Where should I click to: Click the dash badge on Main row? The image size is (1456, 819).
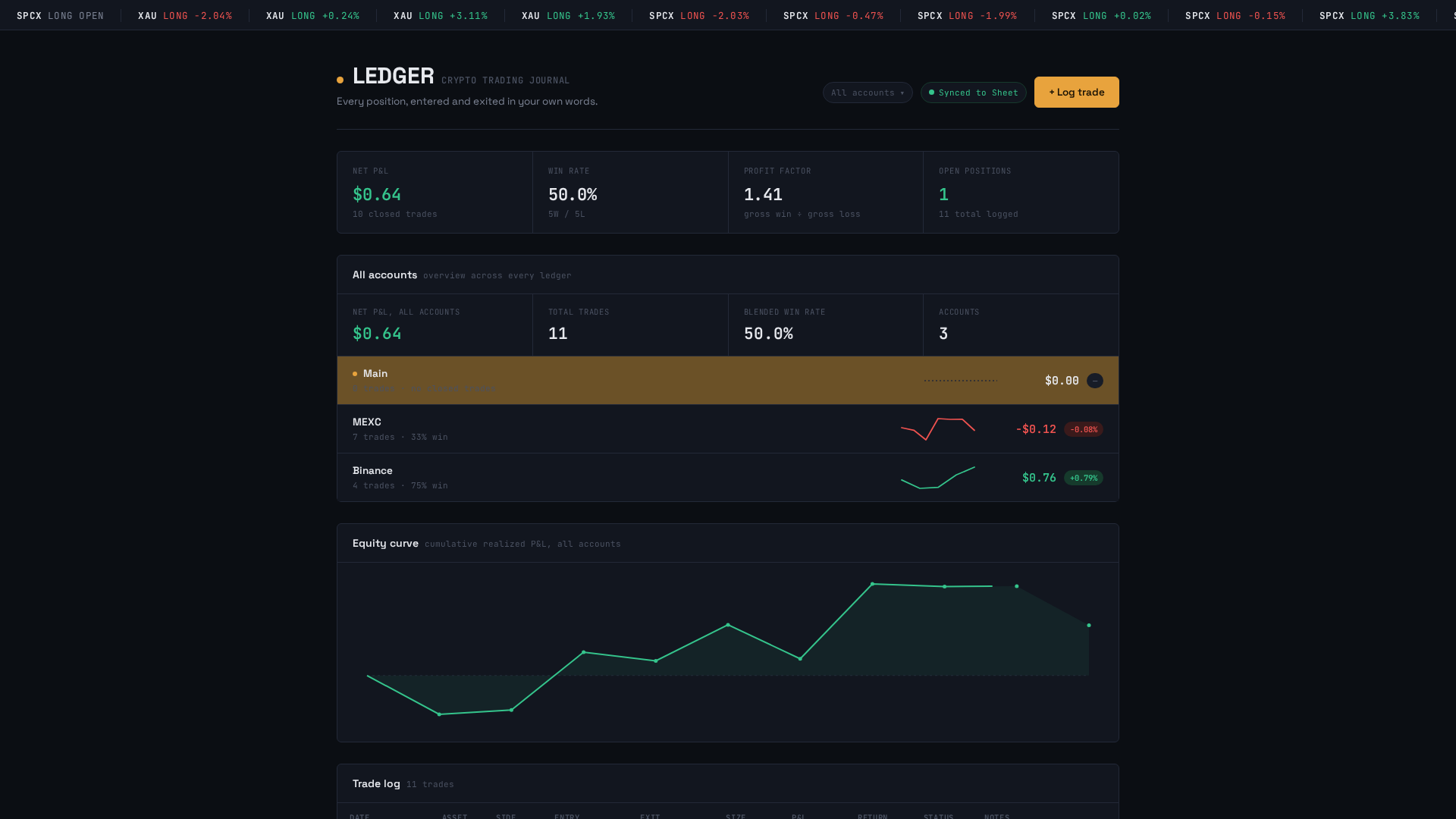(1095, 381)
